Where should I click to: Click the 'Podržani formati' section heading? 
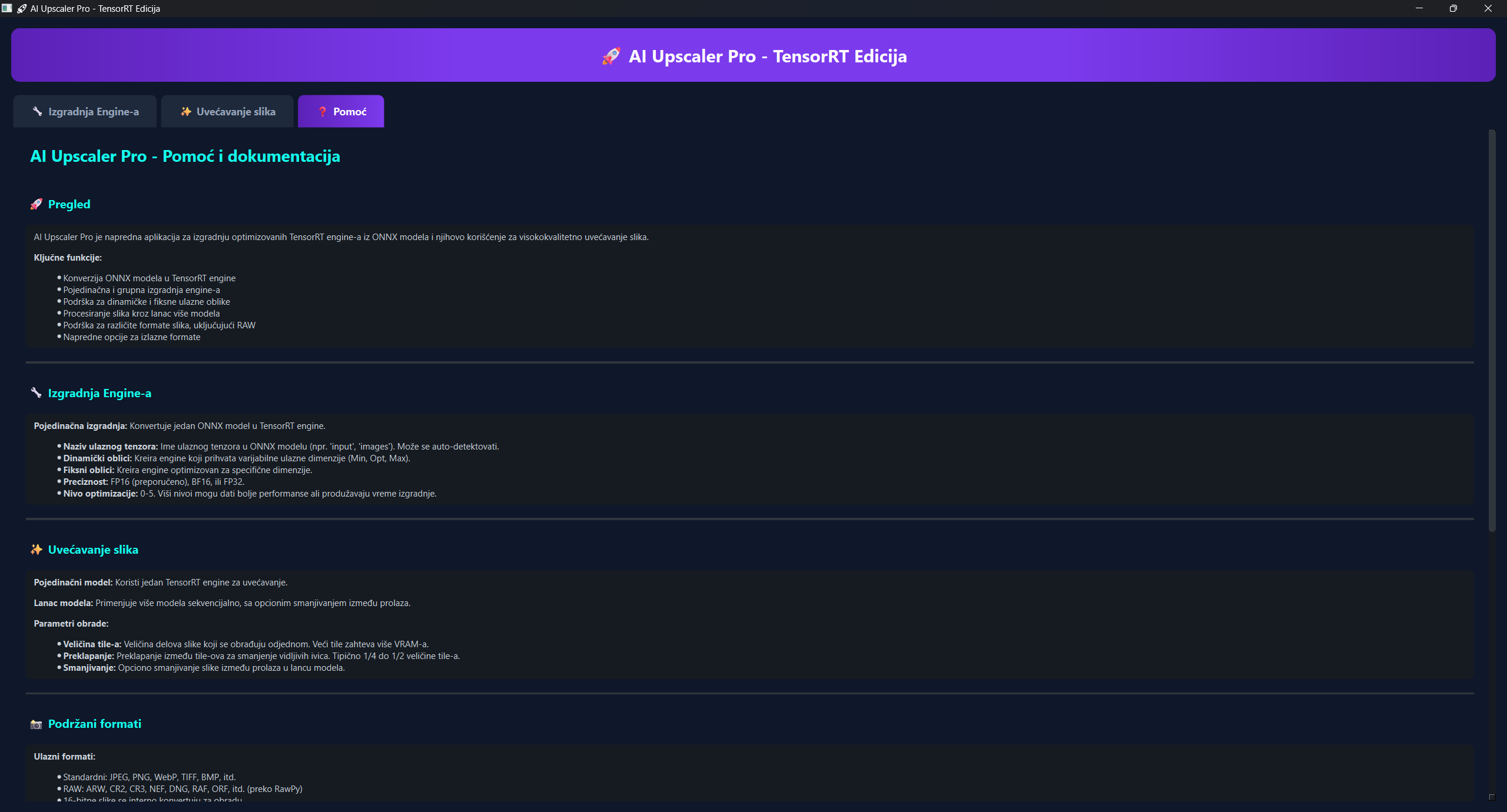tap(95, 724)
